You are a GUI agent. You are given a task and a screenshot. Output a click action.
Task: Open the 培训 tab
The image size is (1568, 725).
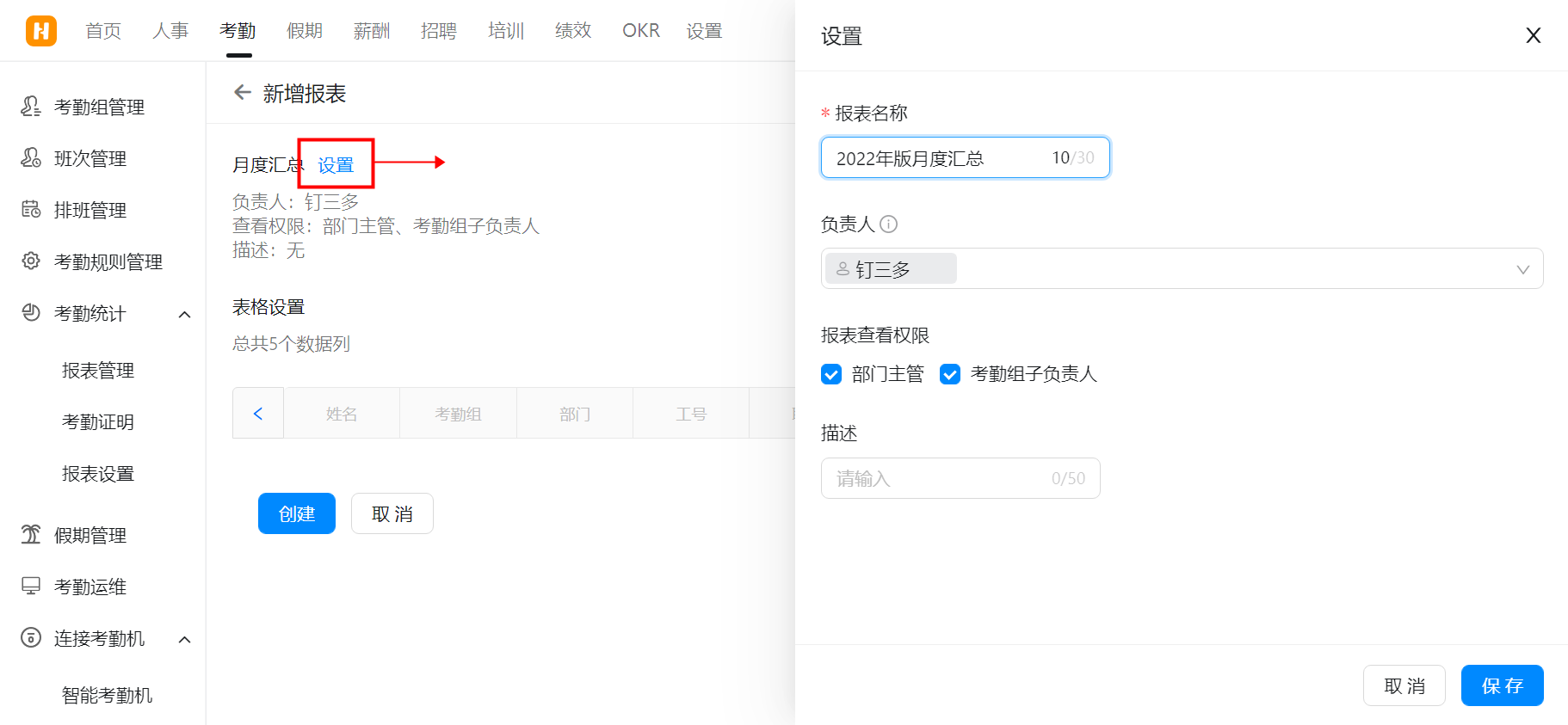coord(506,31)
